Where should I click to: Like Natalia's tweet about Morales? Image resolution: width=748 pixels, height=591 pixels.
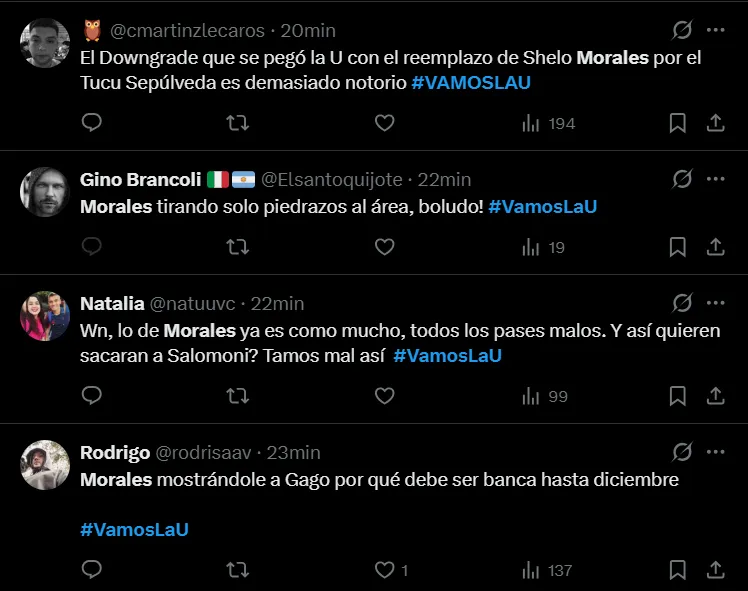384,396
